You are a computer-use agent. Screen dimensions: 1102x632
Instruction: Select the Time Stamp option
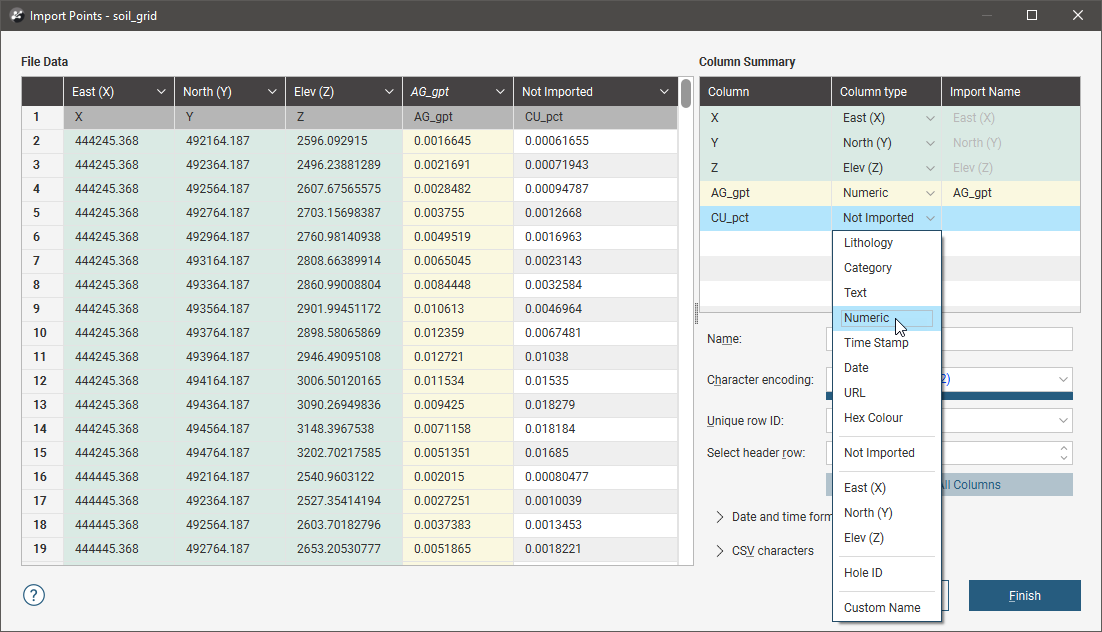click(x=876, y=343)
